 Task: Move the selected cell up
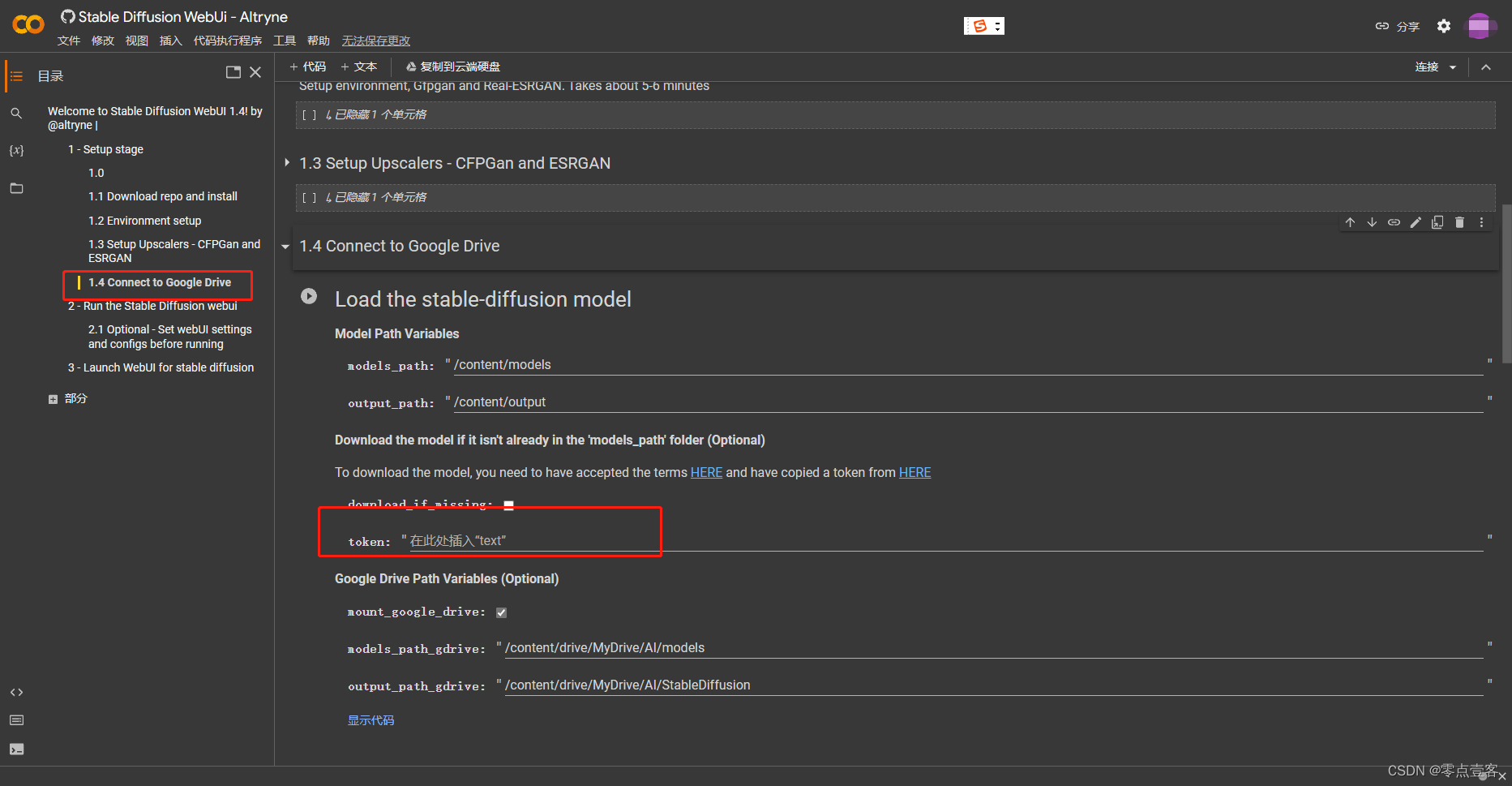click(1350, 221)
